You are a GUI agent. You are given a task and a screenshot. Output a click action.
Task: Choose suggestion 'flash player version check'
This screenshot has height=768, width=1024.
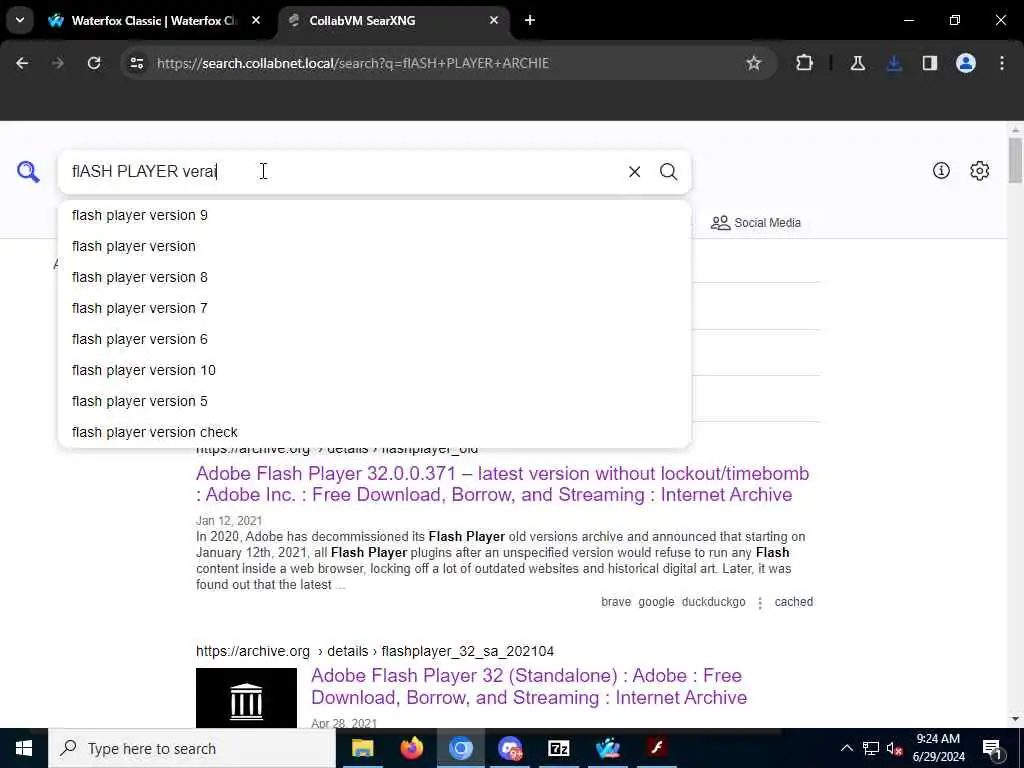(374, 432)
